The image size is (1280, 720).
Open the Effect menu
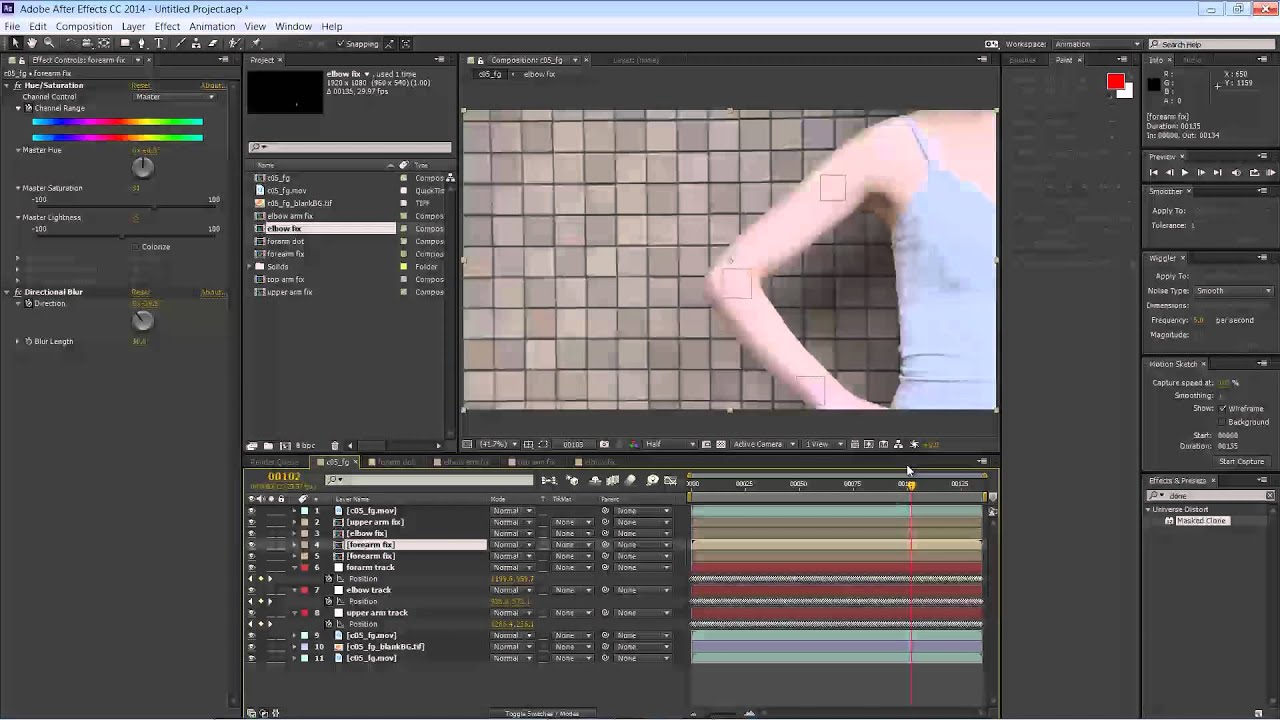click(167, 26)
